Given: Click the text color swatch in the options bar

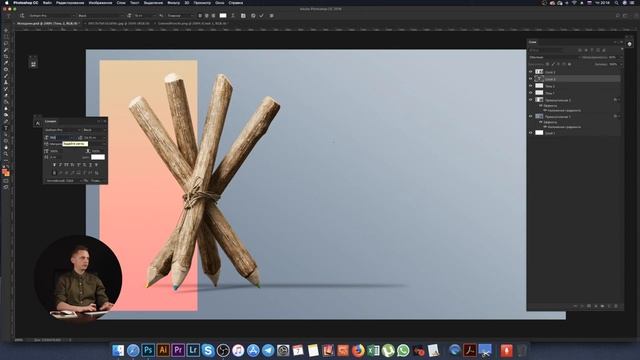Looking at the screenshot, I should [223, 16].
